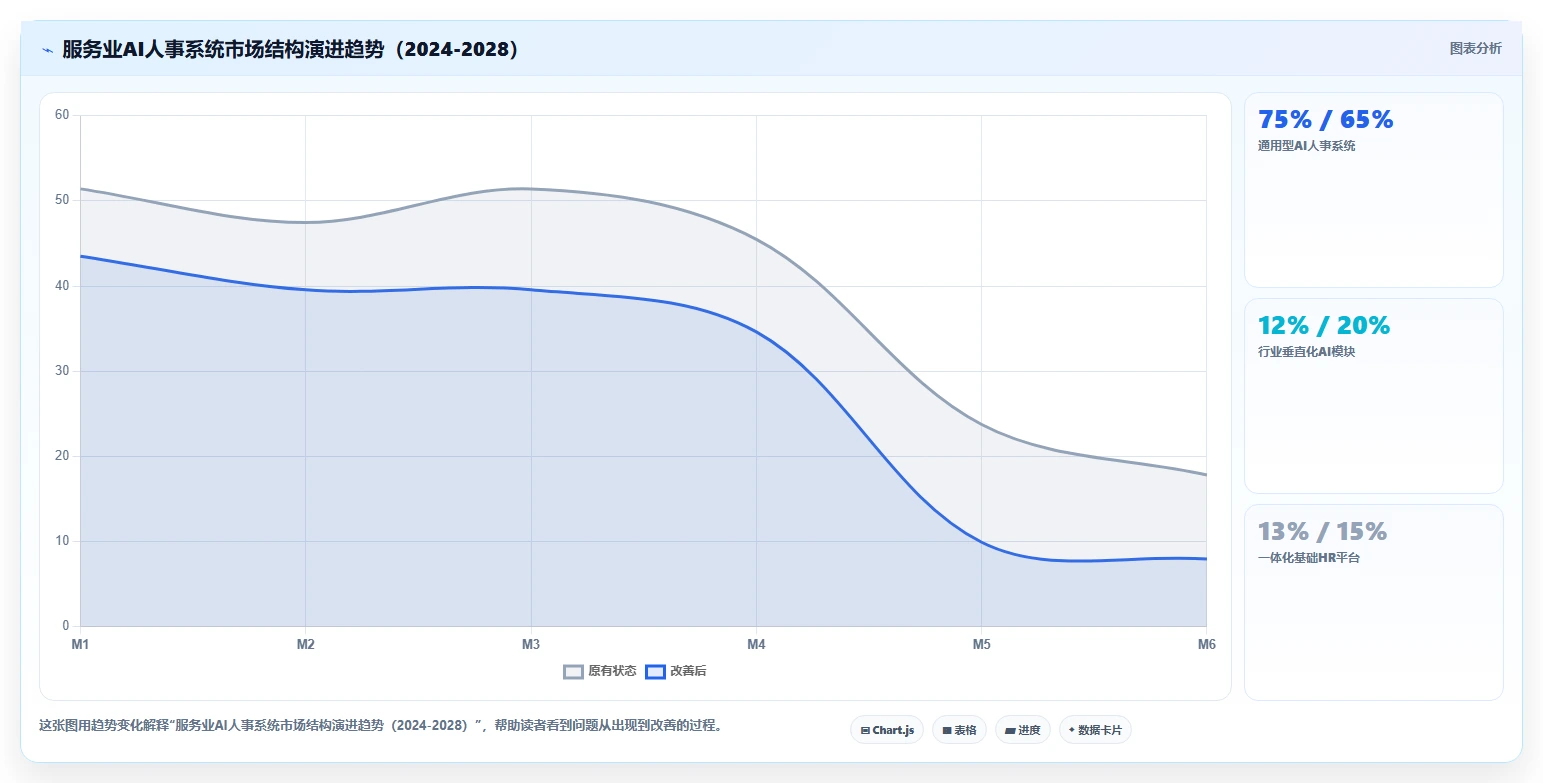Click the lightning icon beside the chart title
This screenshot has height=783, width=1543.
tap(47, 50)
